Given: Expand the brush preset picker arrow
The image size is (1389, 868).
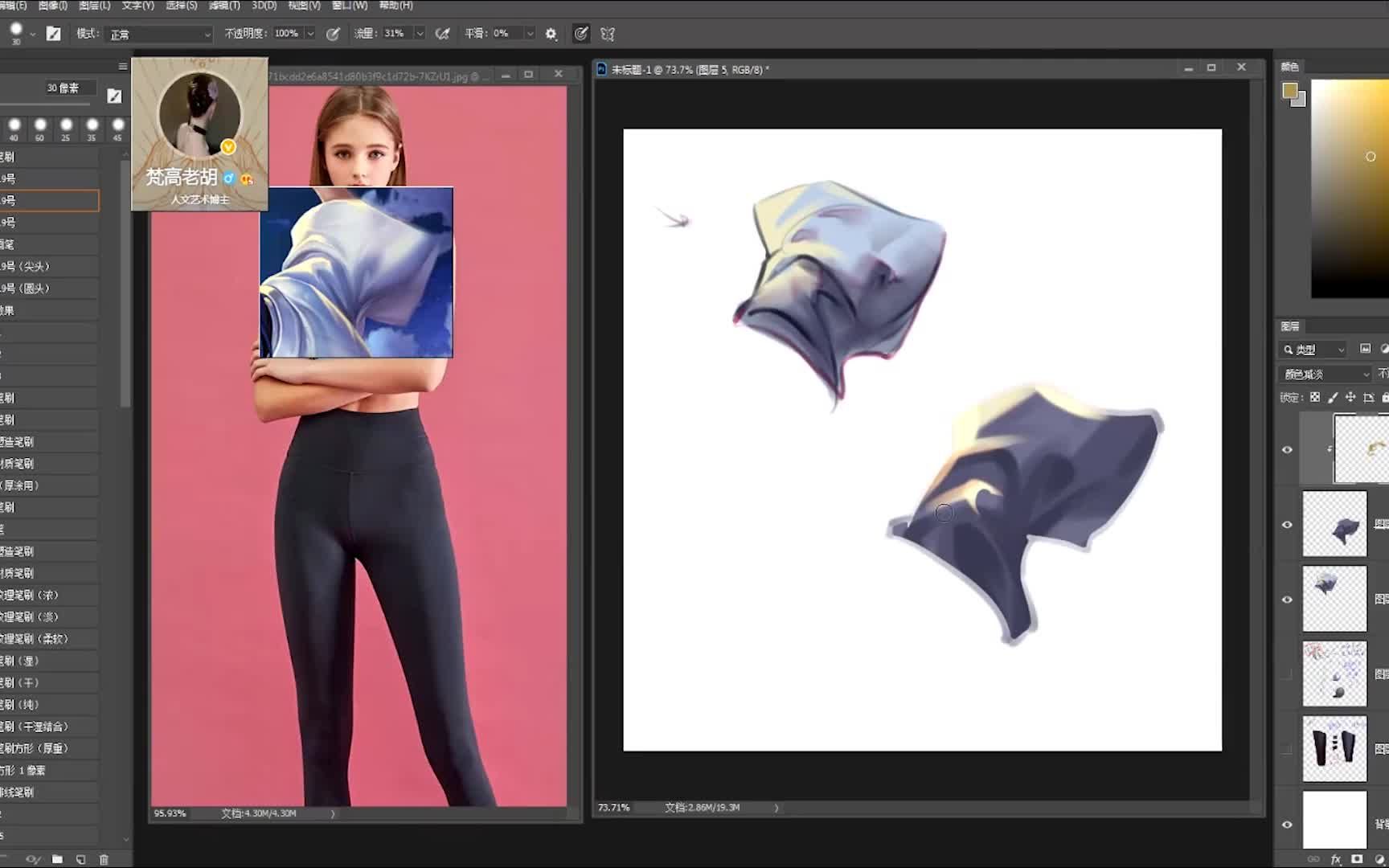Looking at the screenshot, I should (x=32, y=35).
